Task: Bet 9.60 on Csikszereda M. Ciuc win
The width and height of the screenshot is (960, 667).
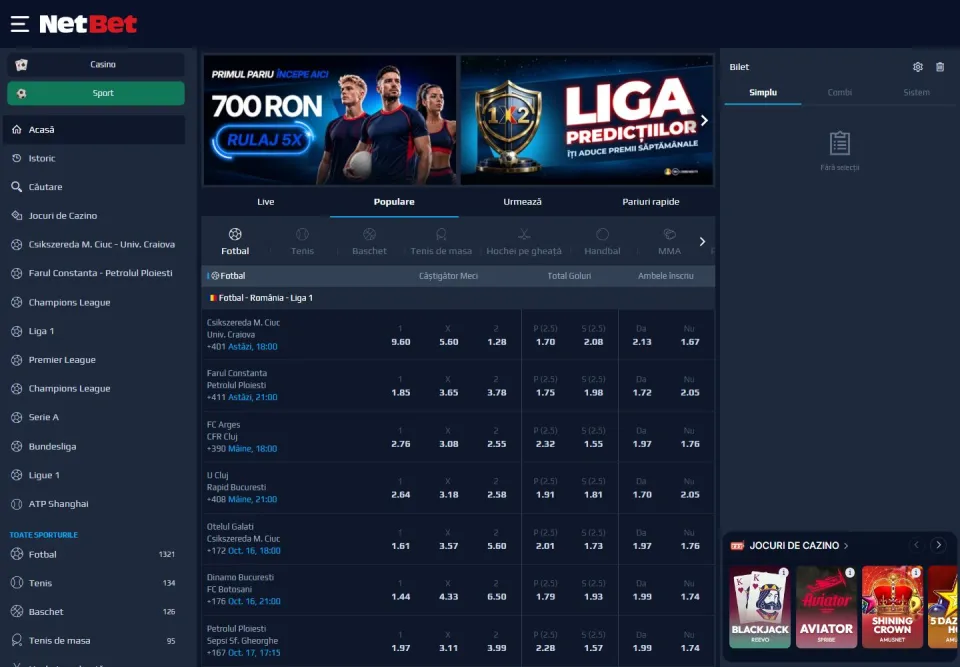Action: (401, 336)
